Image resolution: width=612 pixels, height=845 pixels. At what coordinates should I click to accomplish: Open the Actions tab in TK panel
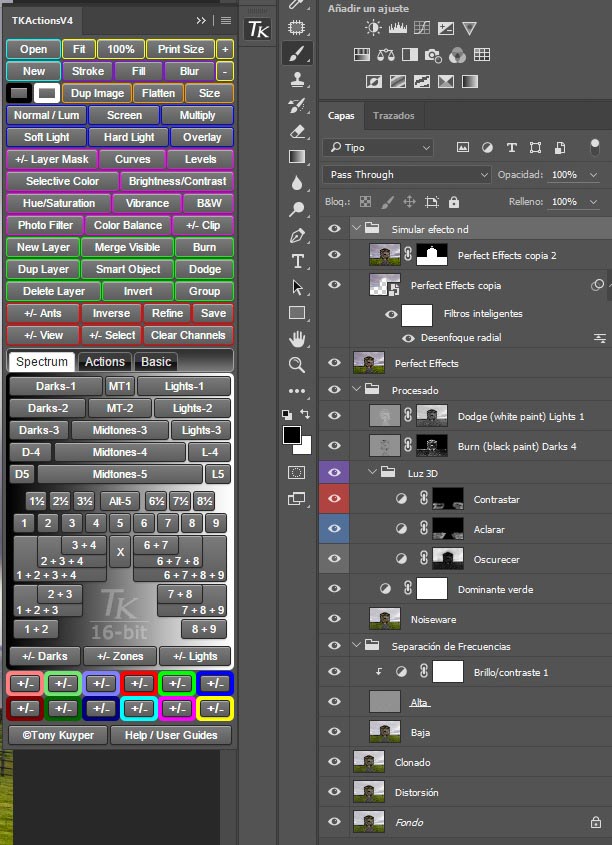pos(104,362)
